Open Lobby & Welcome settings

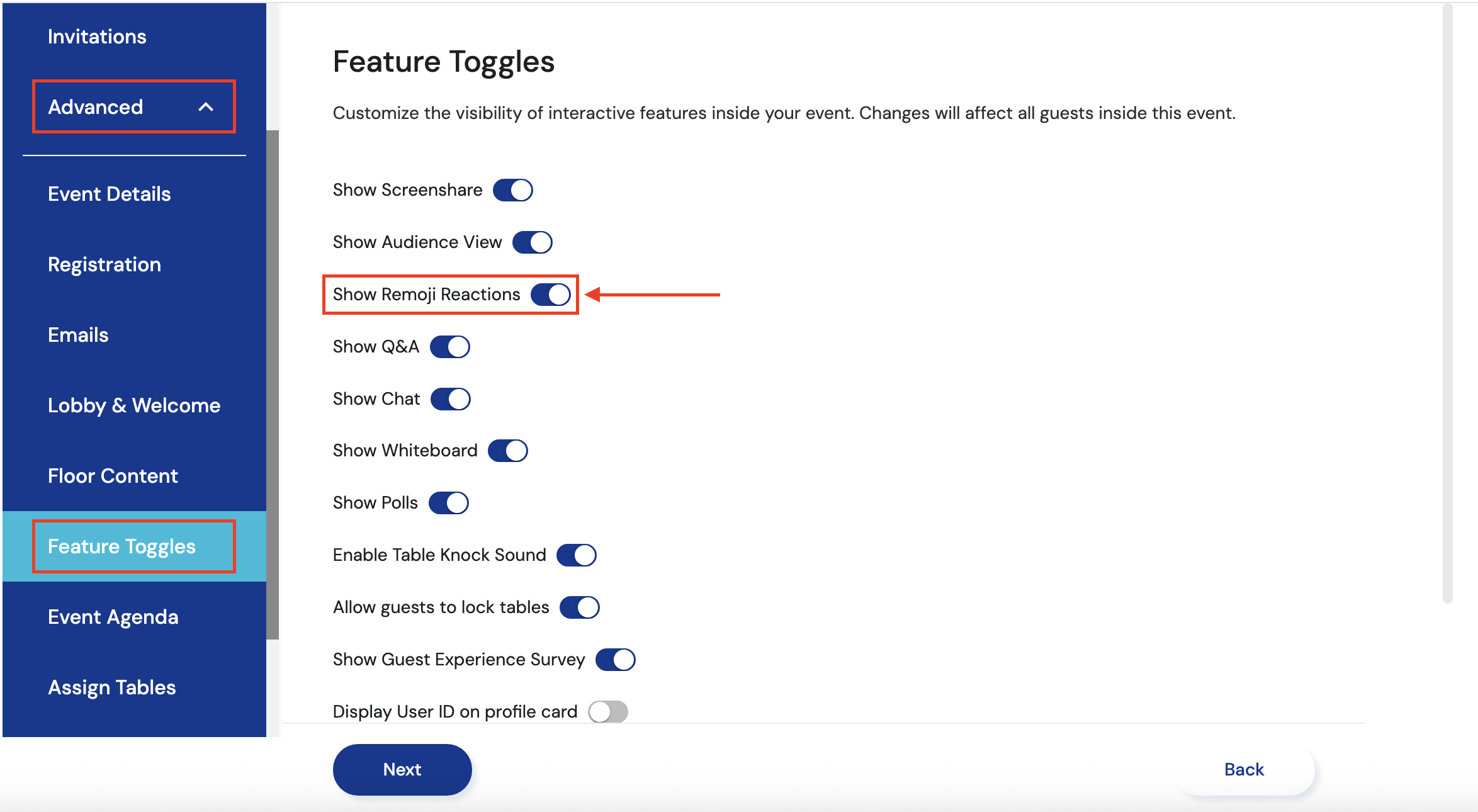134,405
